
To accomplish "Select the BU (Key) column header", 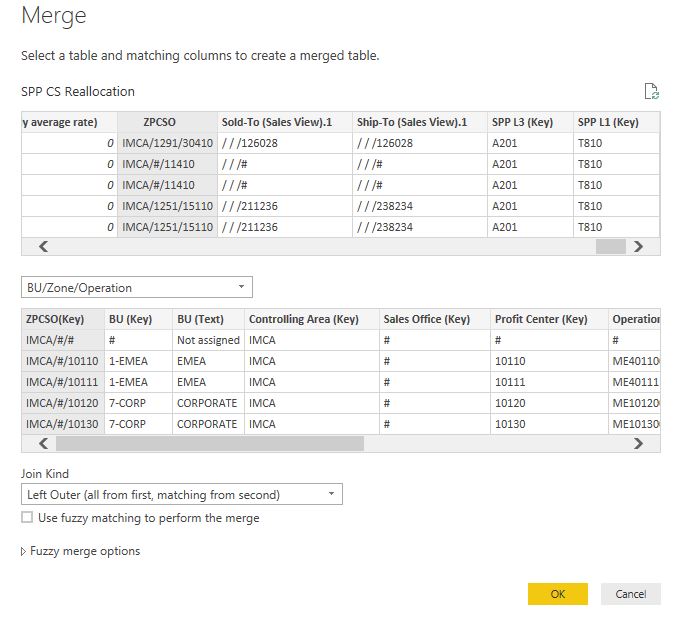I will click(x=138, y=319).
